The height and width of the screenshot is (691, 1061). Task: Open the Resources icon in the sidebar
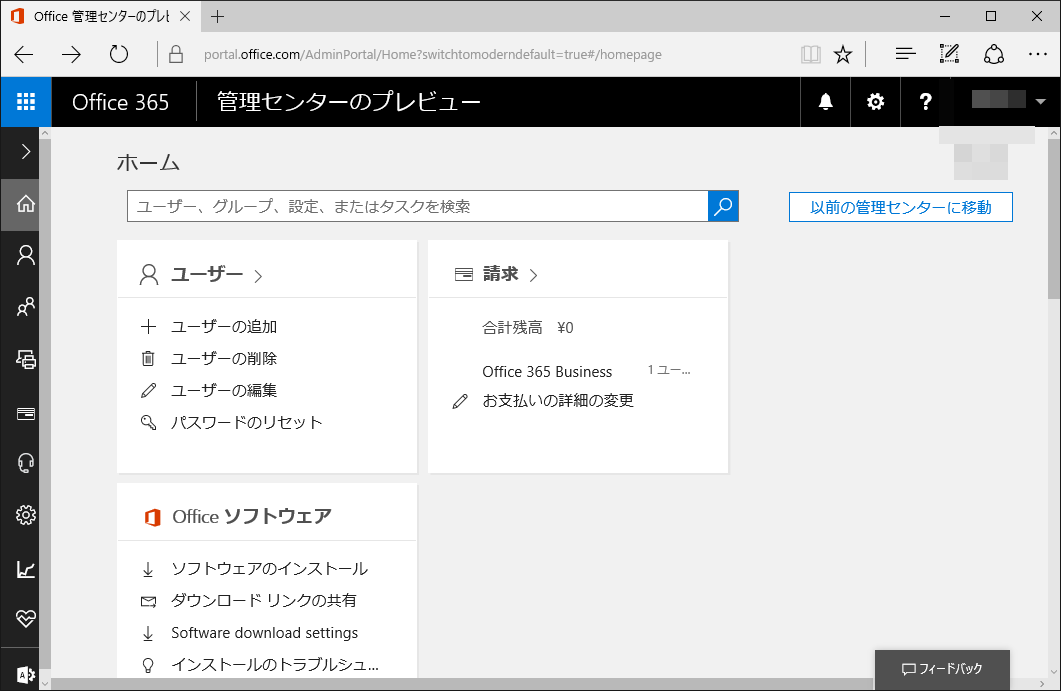point(26,359)
